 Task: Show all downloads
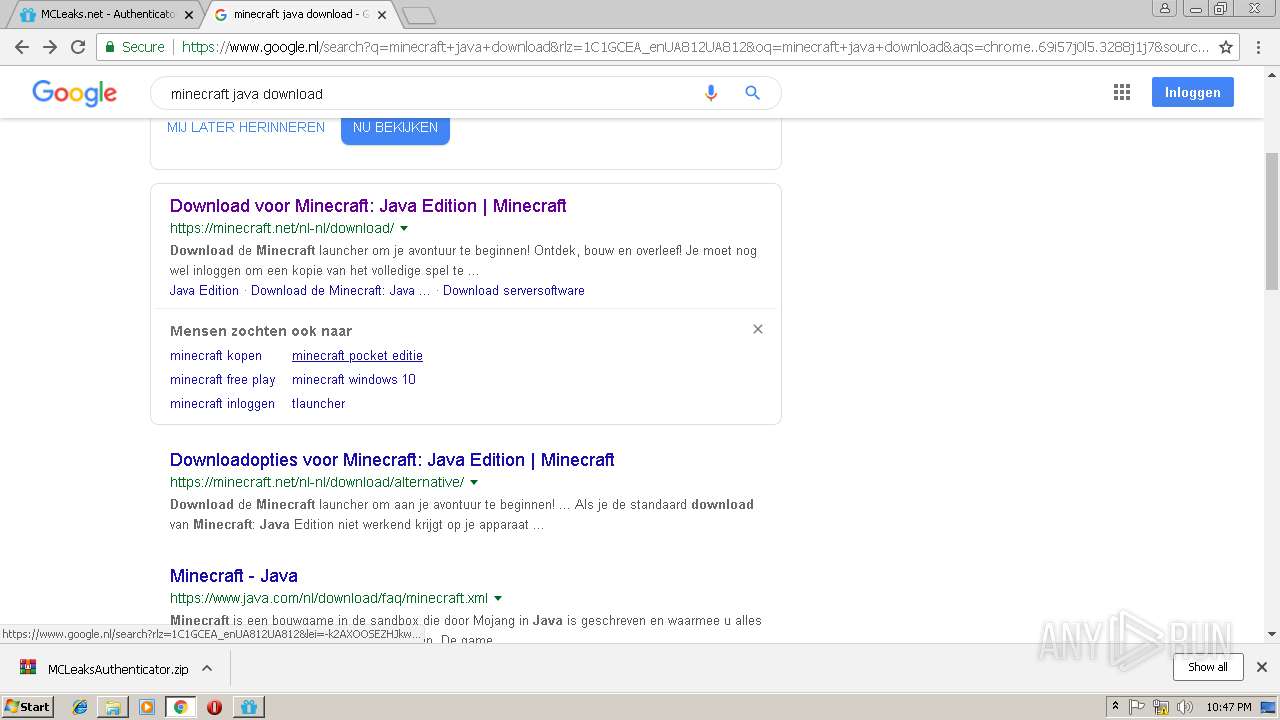[1208, 667]
